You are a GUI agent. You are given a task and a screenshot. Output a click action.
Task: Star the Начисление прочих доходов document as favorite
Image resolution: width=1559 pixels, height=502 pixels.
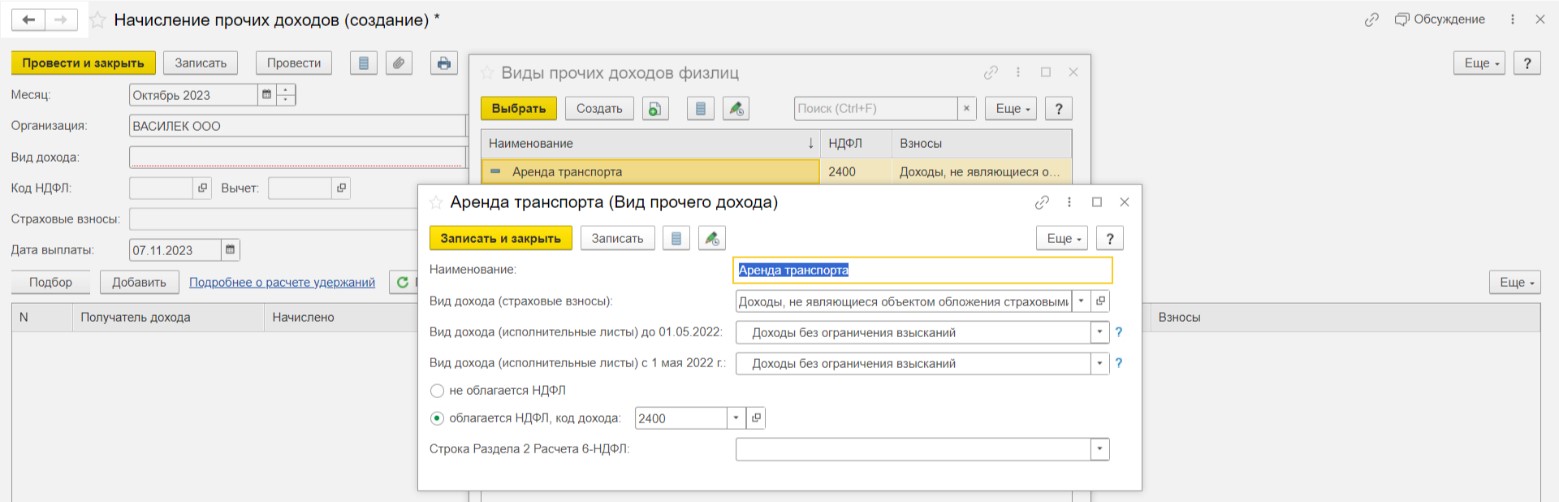click(98, 20)
